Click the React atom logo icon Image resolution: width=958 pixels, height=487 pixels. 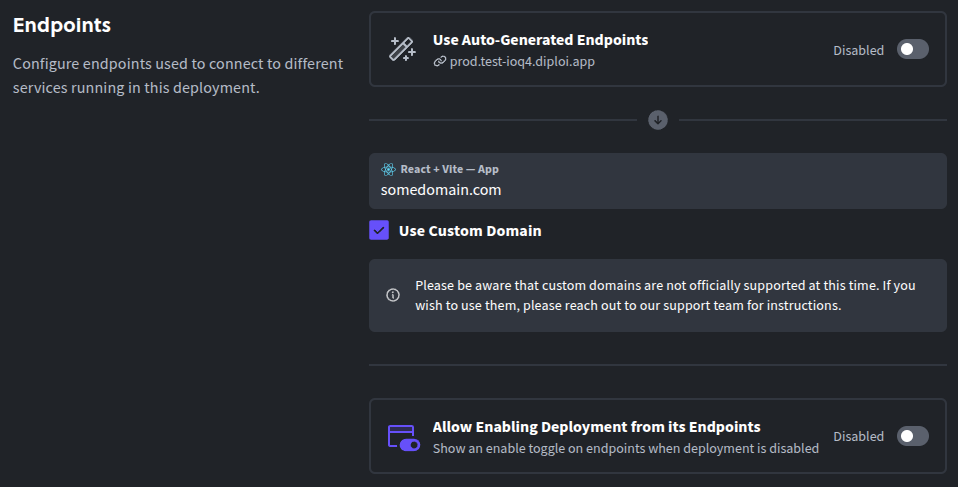point(388,169)
